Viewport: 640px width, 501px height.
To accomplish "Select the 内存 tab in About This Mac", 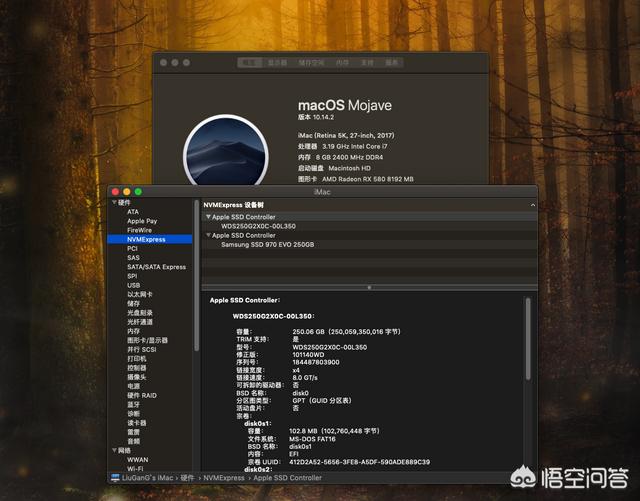I will [342, 63].
